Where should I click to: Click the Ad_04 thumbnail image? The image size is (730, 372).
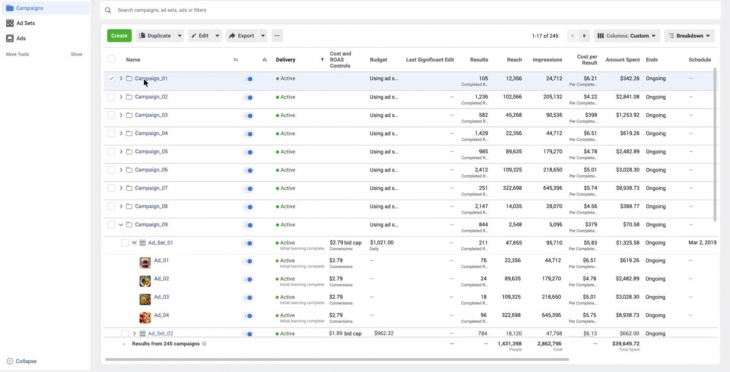click(x=145, y=318)
